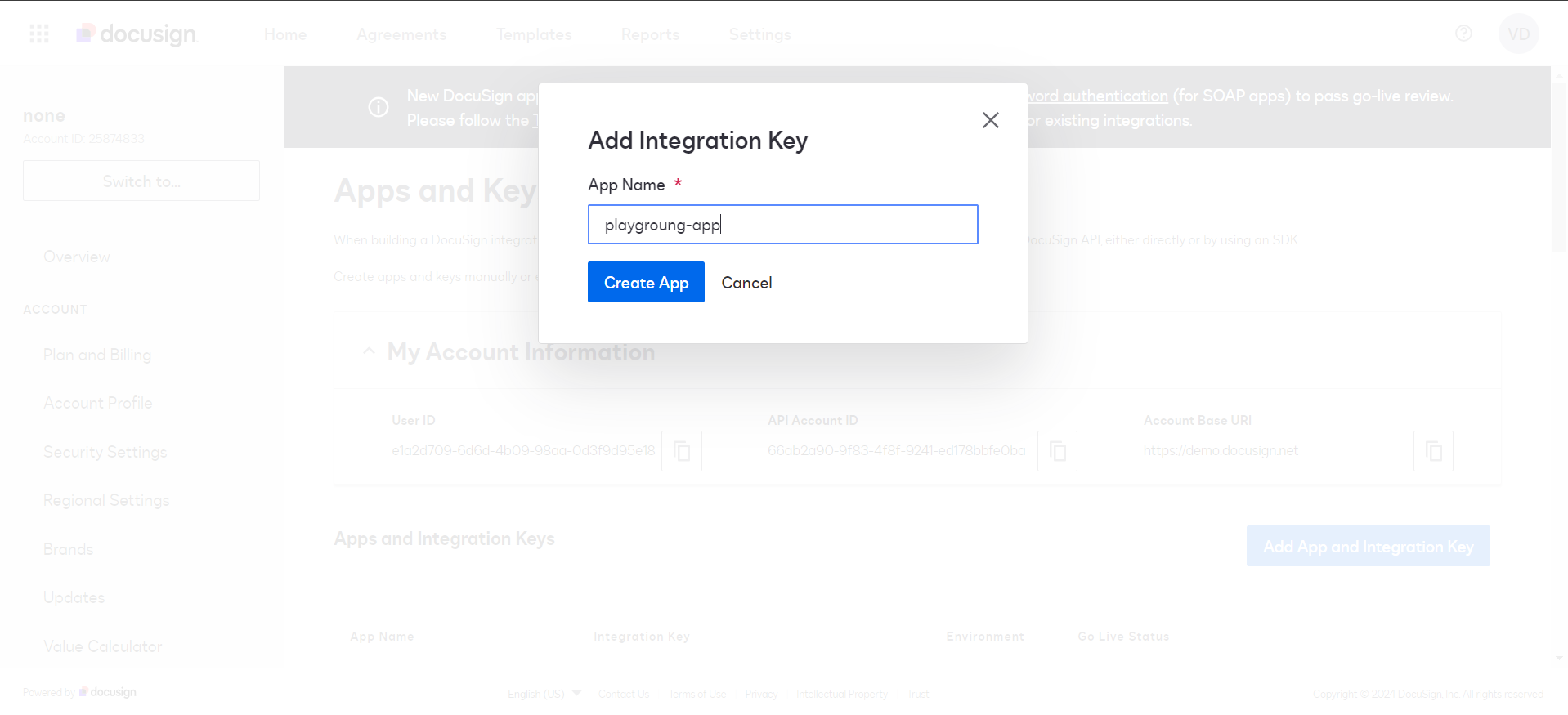This screenshot has height=715, width=1568.
Task: Open the Templates tab
Action: pyautogui.click(x=534, y=34)
